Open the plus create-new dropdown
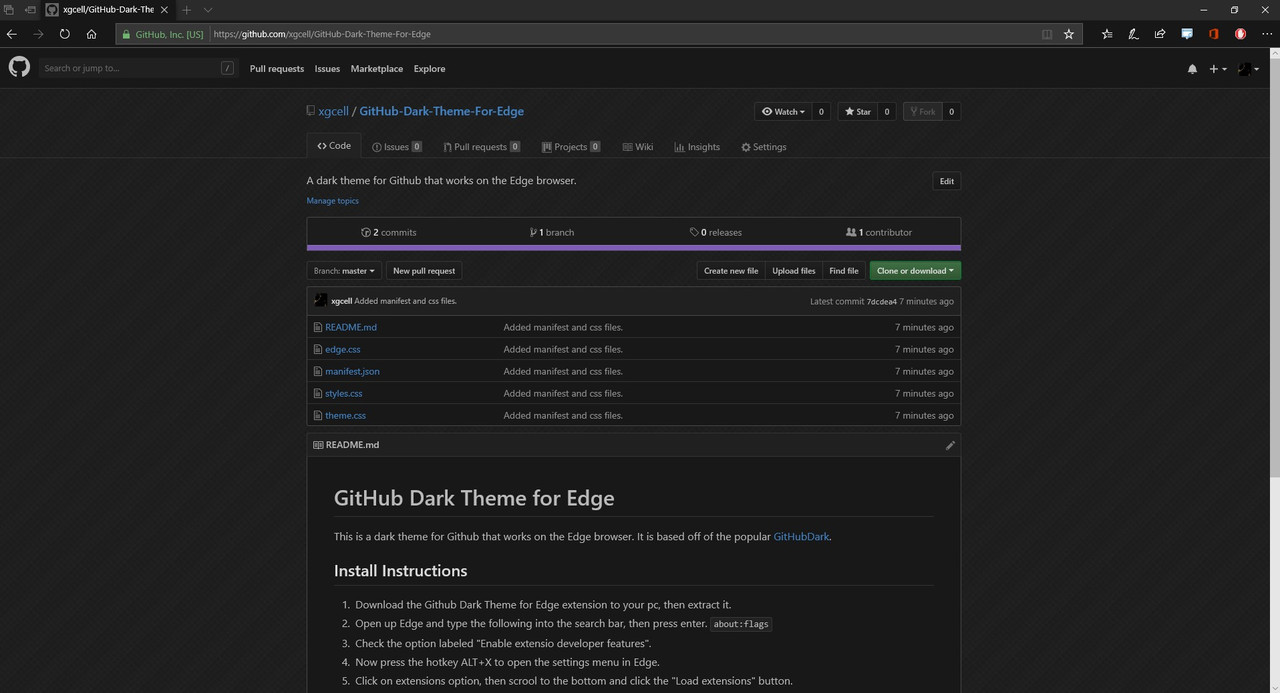The width and height of the screenshot is (1280, 693). click(x=1218, y=69)
